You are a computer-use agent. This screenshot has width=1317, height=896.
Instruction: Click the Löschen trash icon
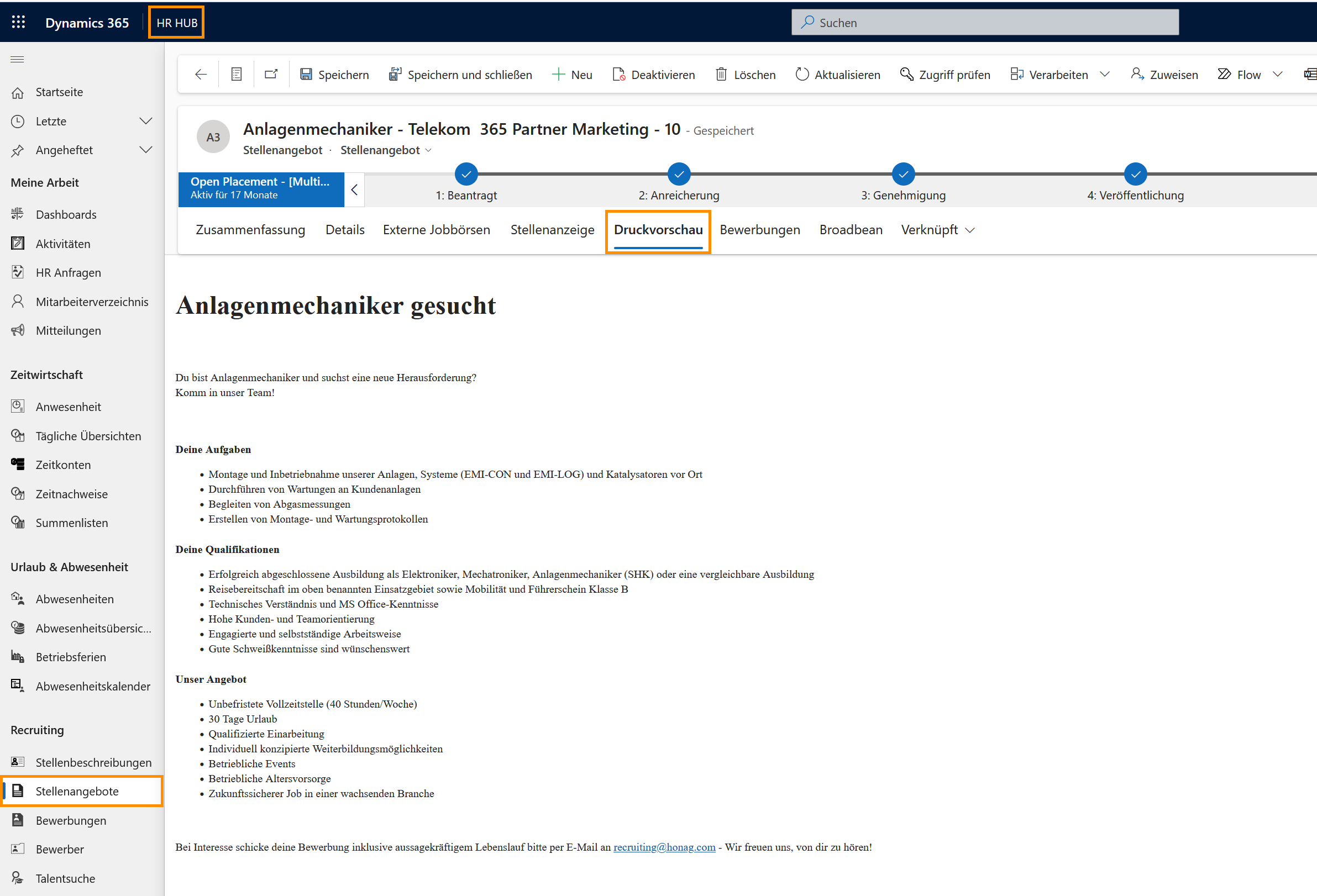[x=721, y=74]
